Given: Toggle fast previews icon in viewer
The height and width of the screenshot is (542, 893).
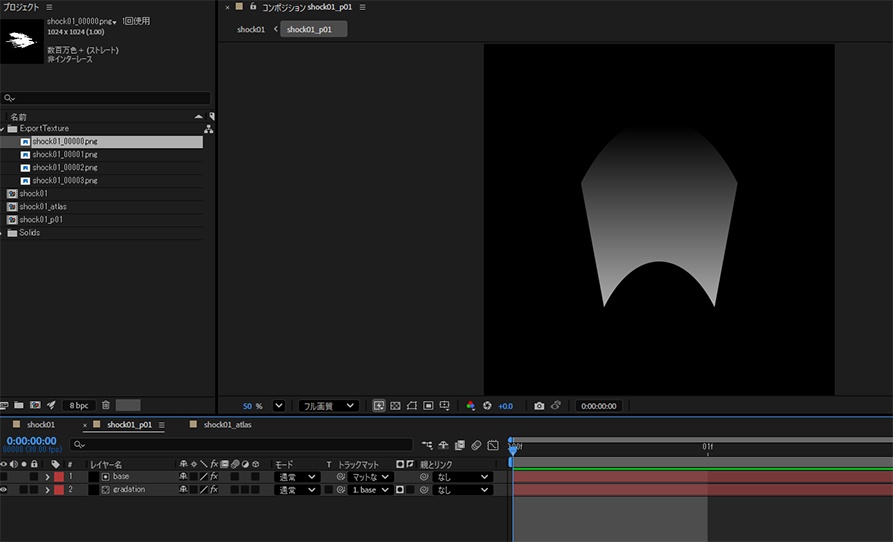Looking at the screenshot, I should click(x=379, y=406).
